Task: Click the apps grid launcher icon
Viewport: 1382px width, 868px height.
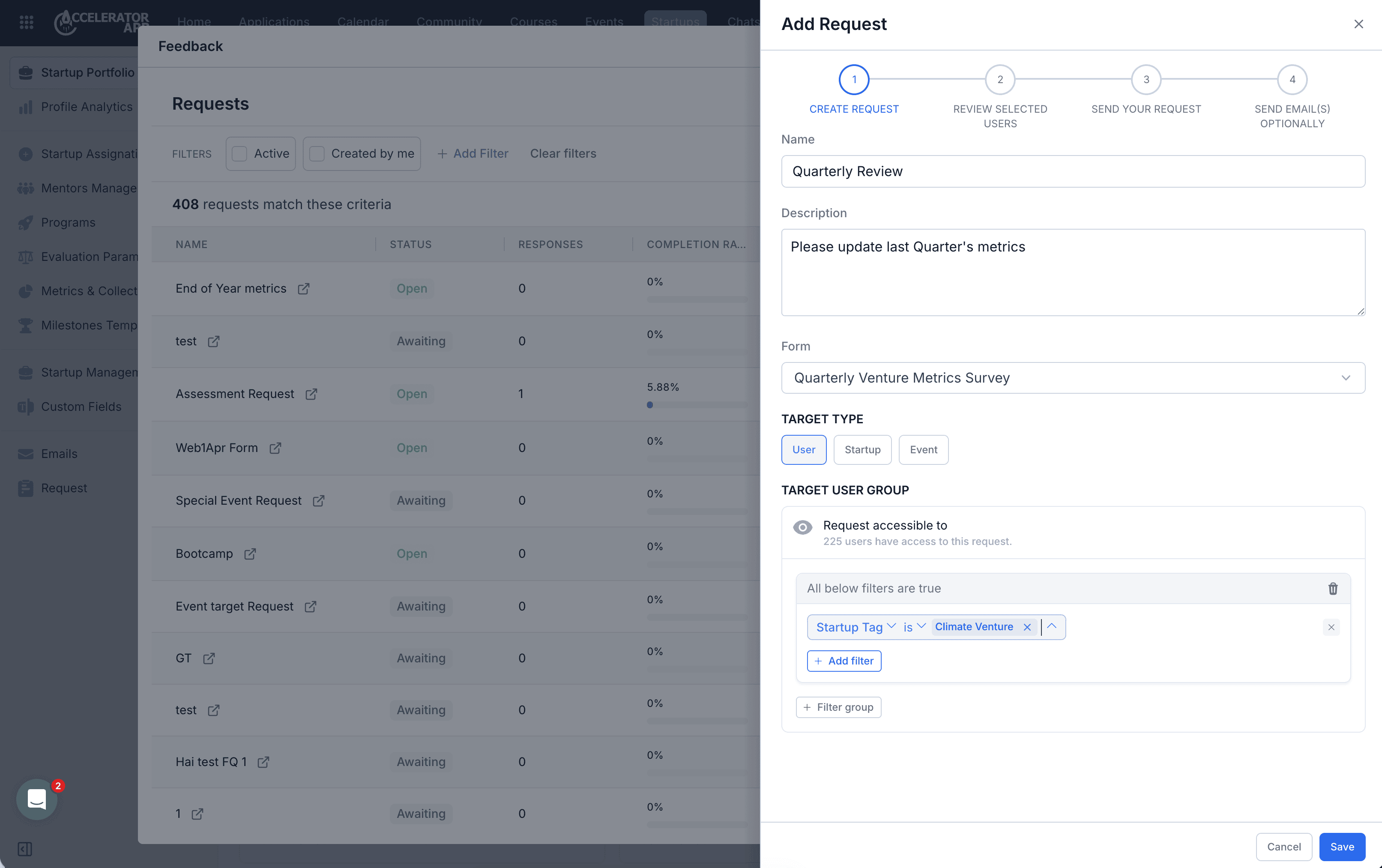Action: coord(27,22)
